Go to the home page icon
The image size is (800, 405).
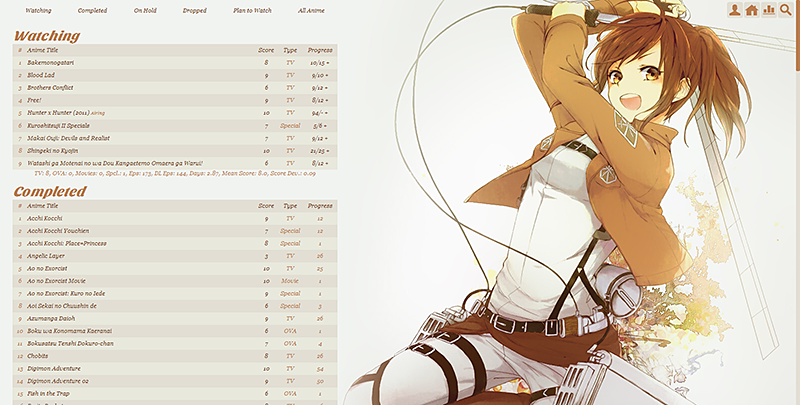tap(752, 10)
